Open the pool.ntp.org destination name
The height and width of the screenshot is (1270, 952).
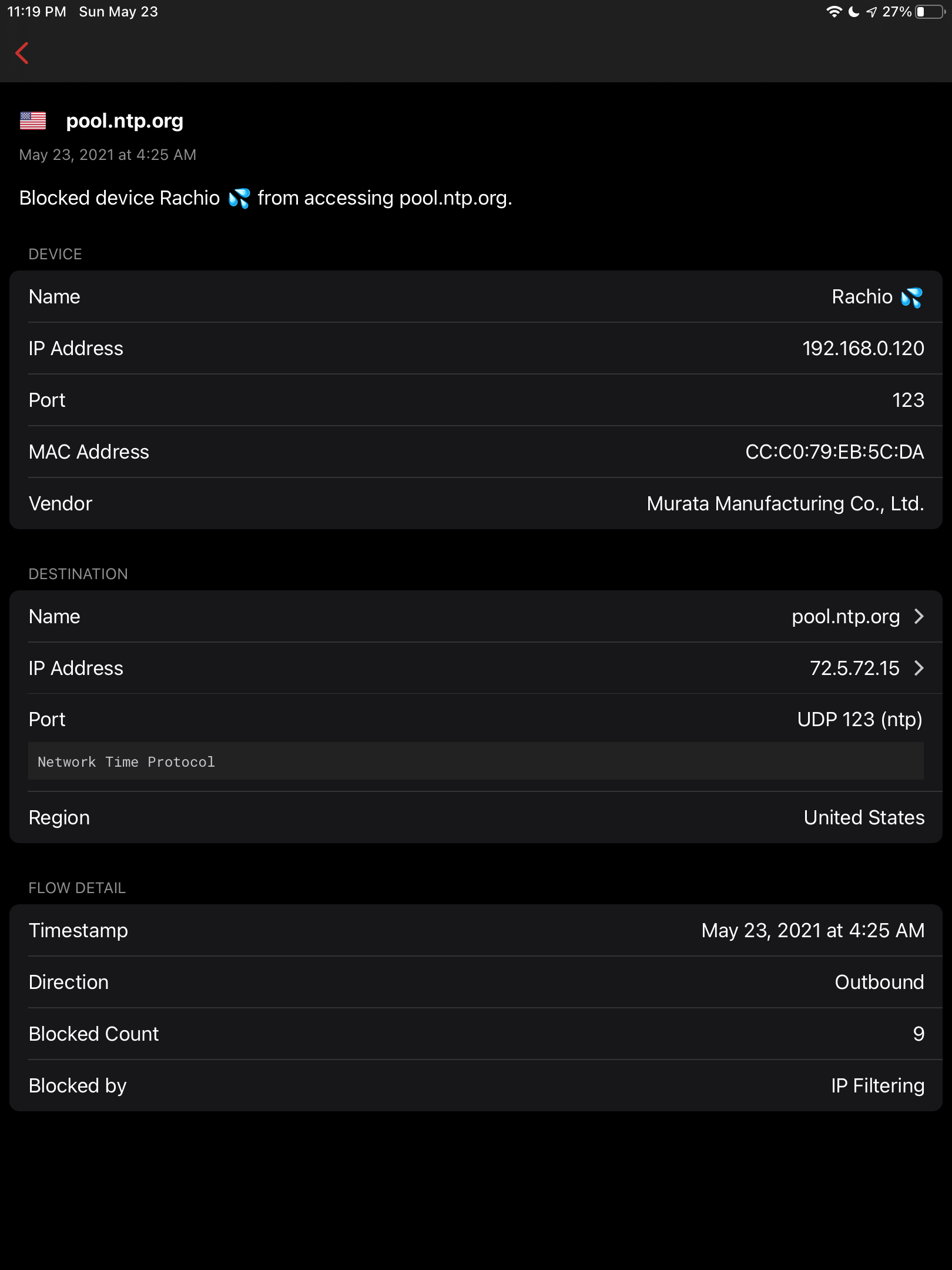coord(846,616)
